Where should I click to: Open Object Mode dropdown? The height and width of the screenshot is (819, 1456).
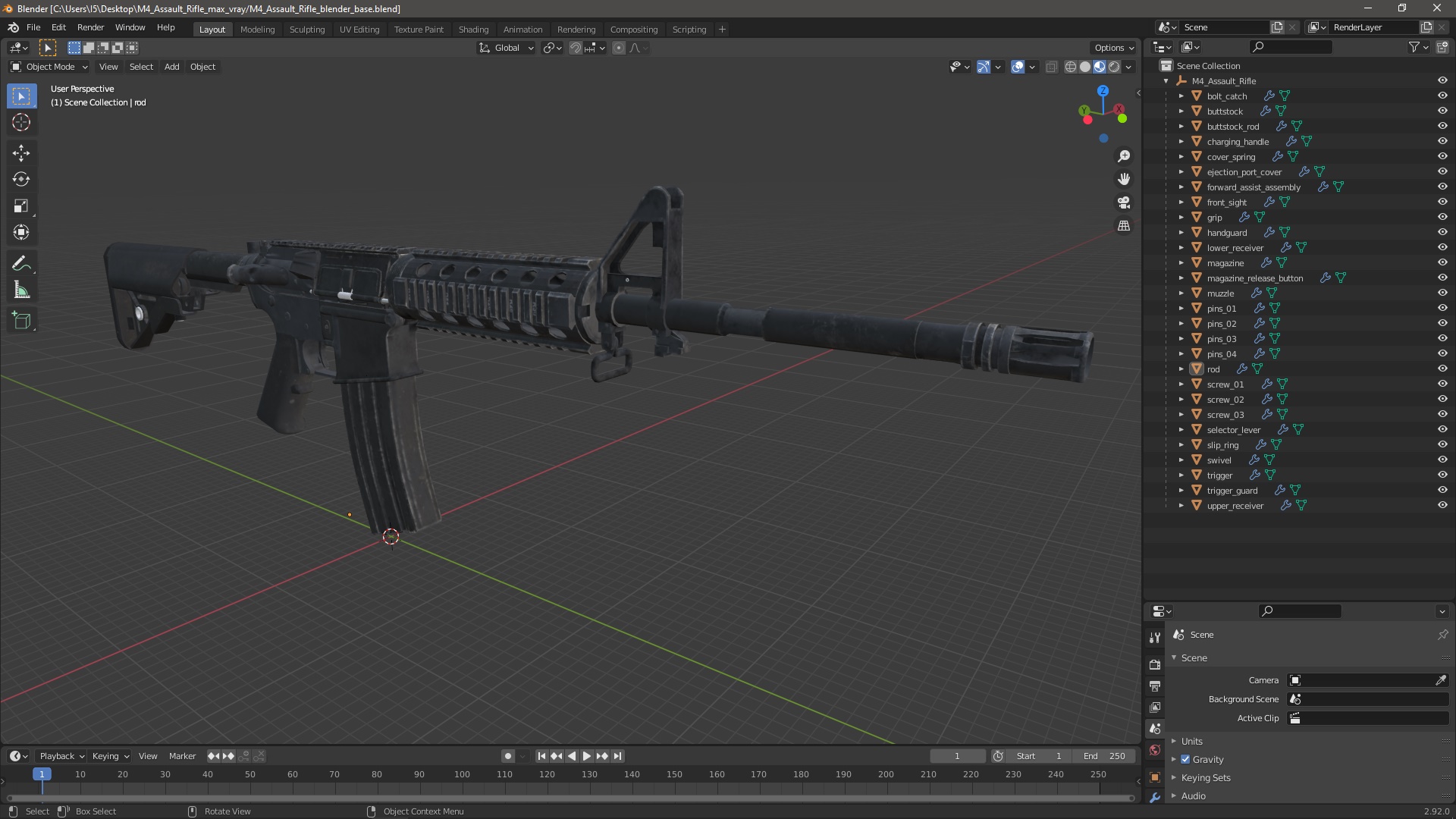click(49, 67)
